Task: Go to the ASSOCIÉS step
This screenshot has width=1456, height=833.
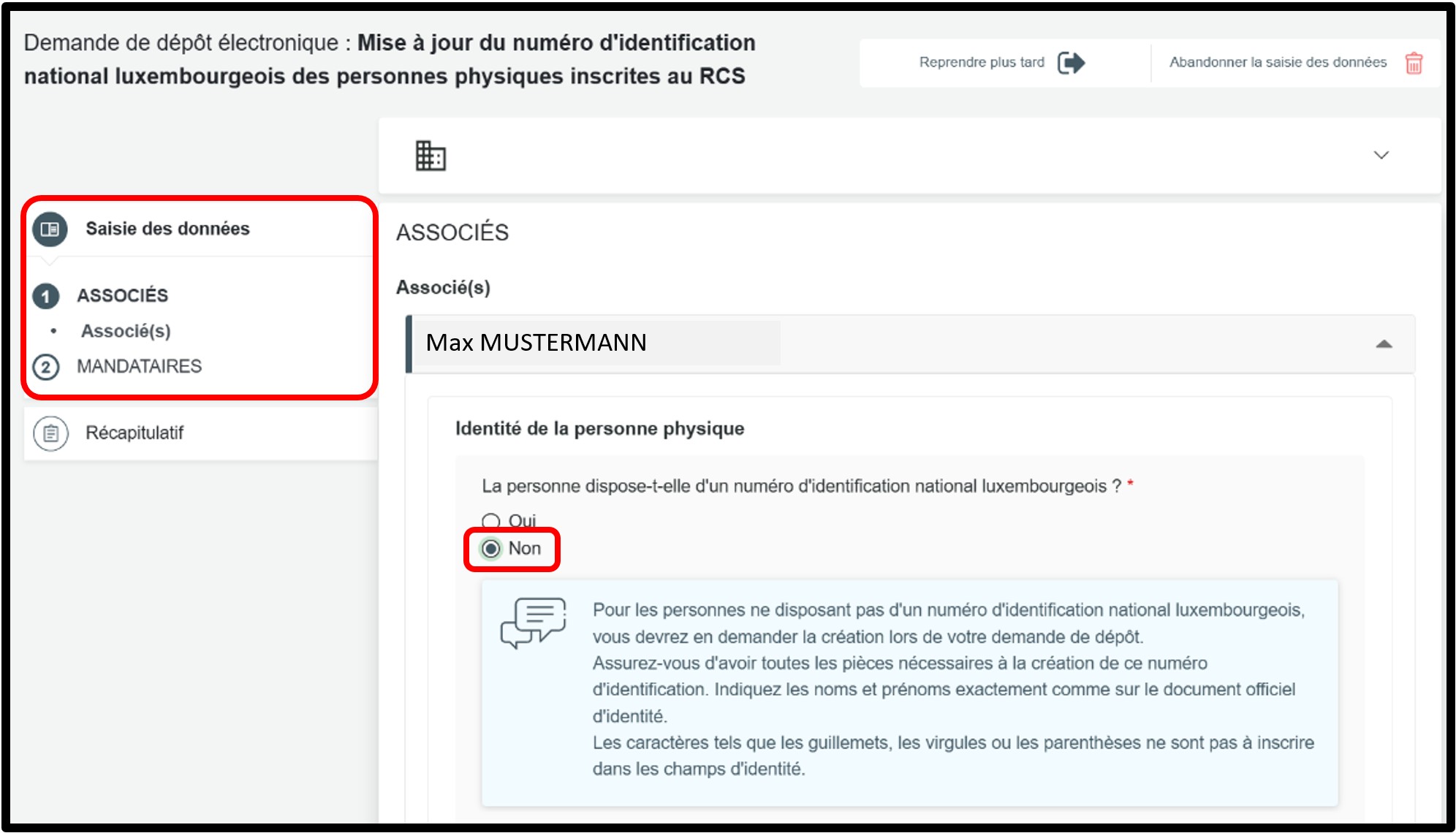Action: tap(123, 295)
